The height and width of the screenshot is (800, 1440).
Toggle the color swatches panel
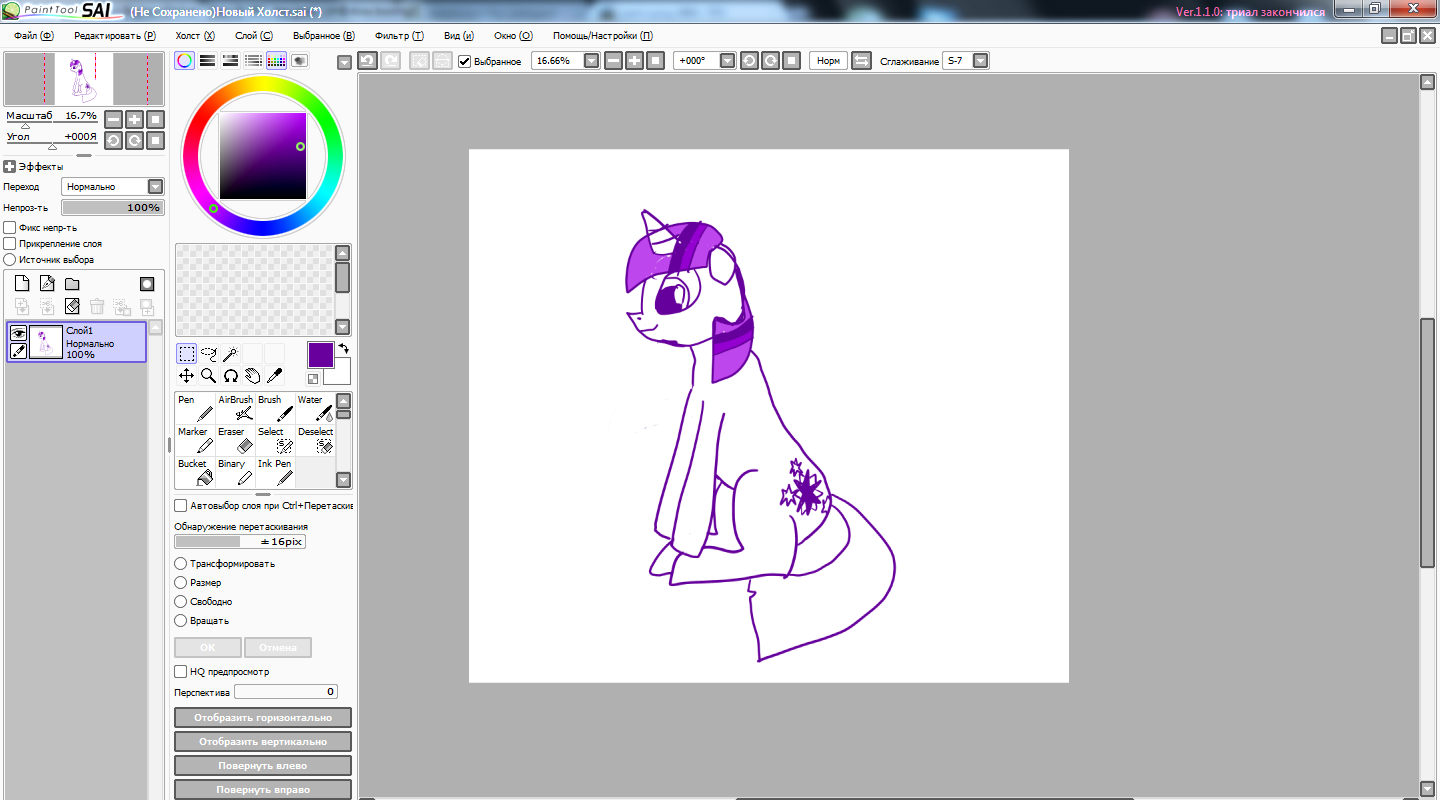277,61
